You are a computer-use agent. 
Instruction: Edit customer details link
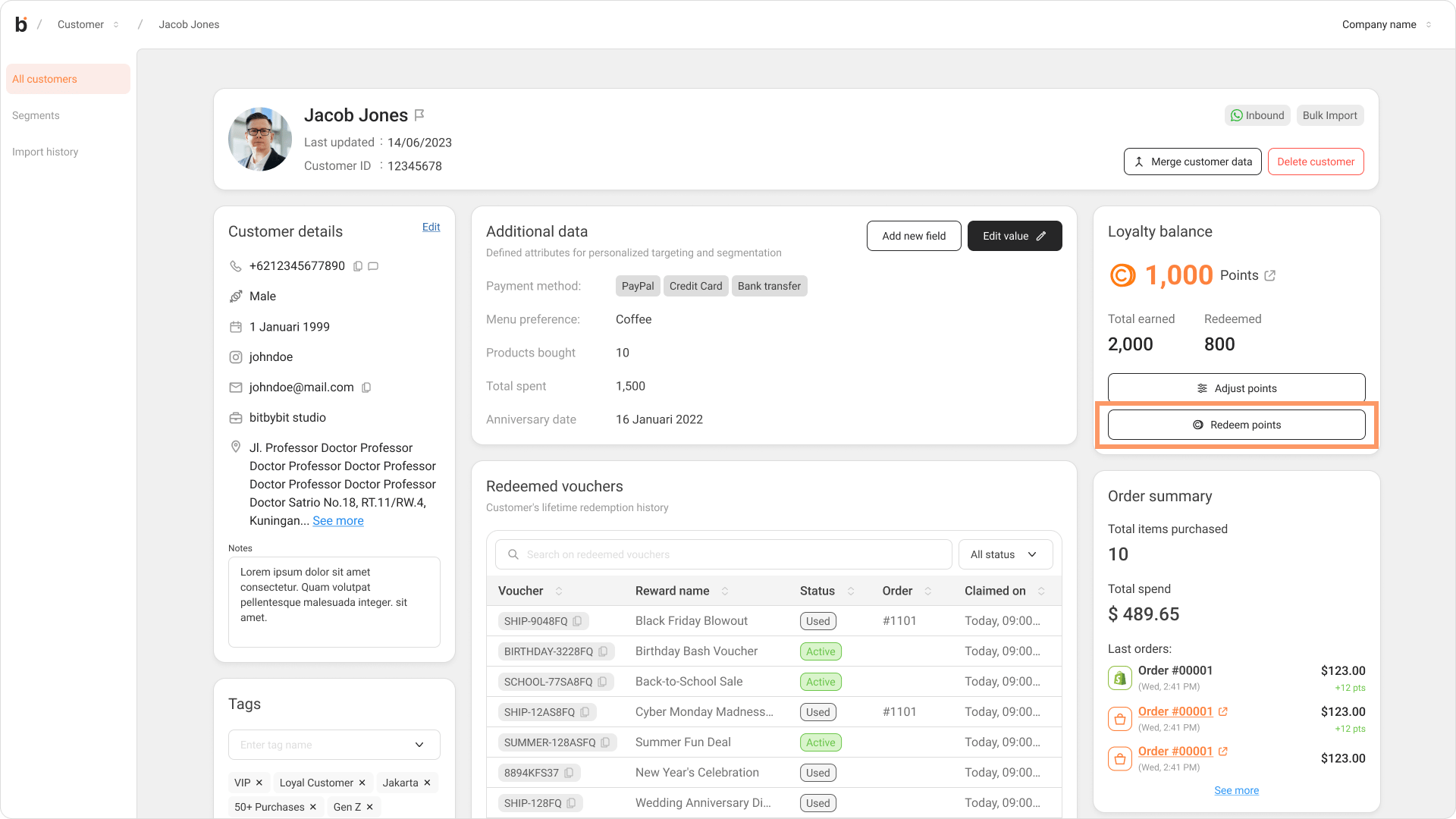(x=431, y=227)
